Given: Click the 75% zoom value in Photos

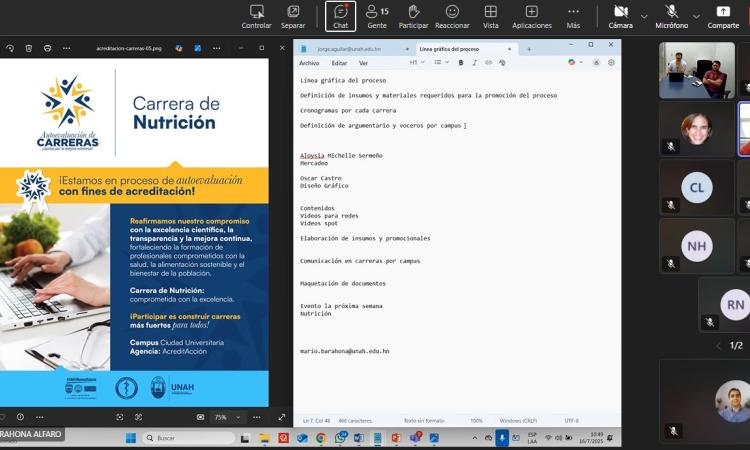Looking at the screenshot, I should [221, 417].
